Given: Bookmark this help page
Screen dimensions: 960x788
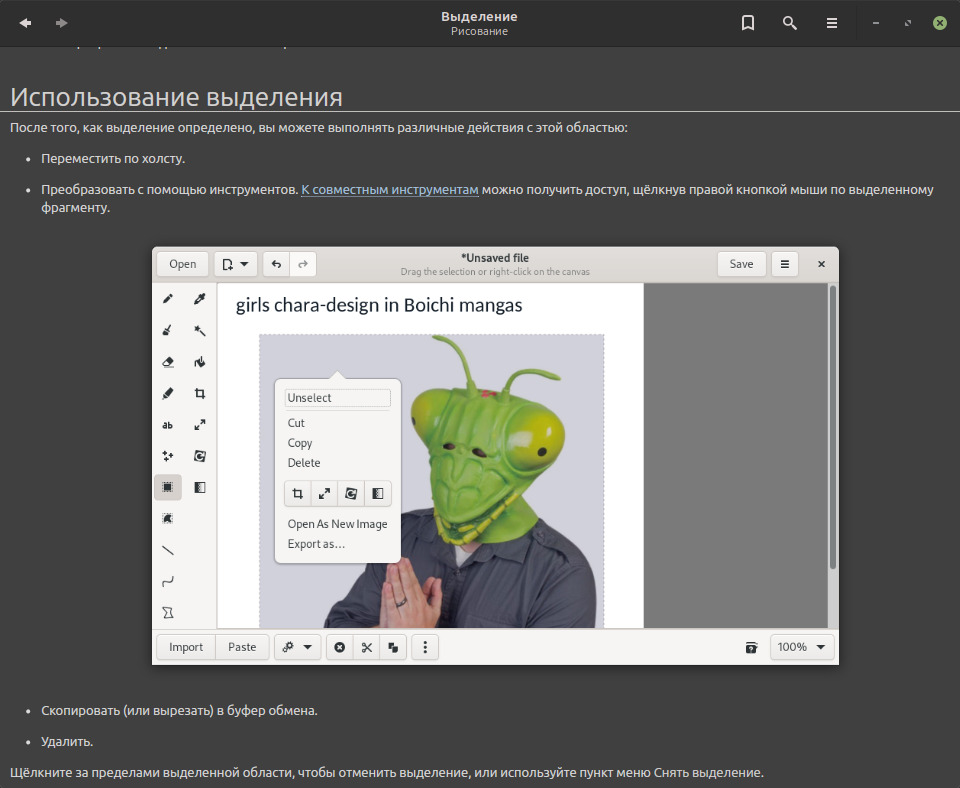Looking at the screenshot, I should [x=747, y=23].
